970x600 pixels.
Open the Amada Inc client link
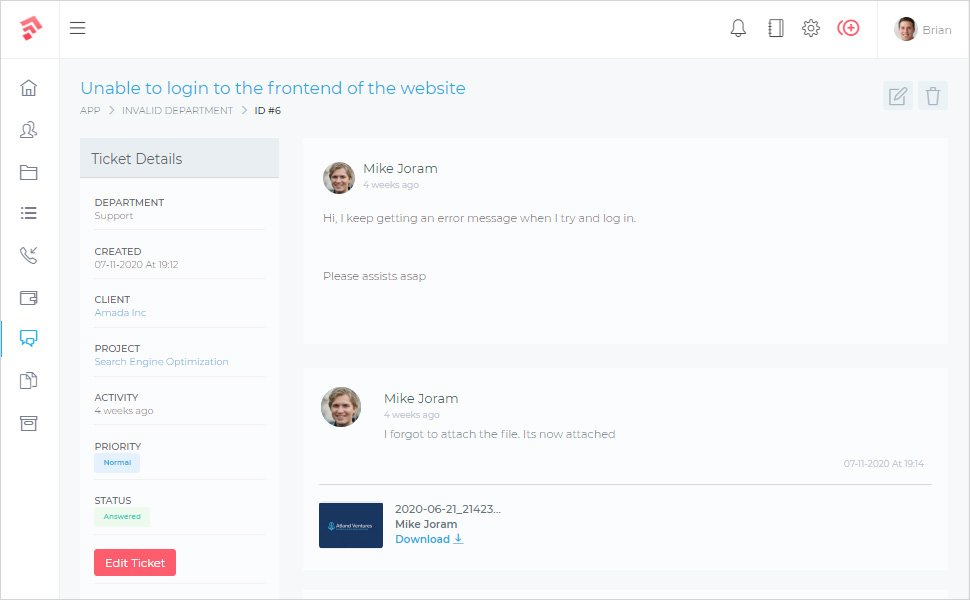click(120, 313)
